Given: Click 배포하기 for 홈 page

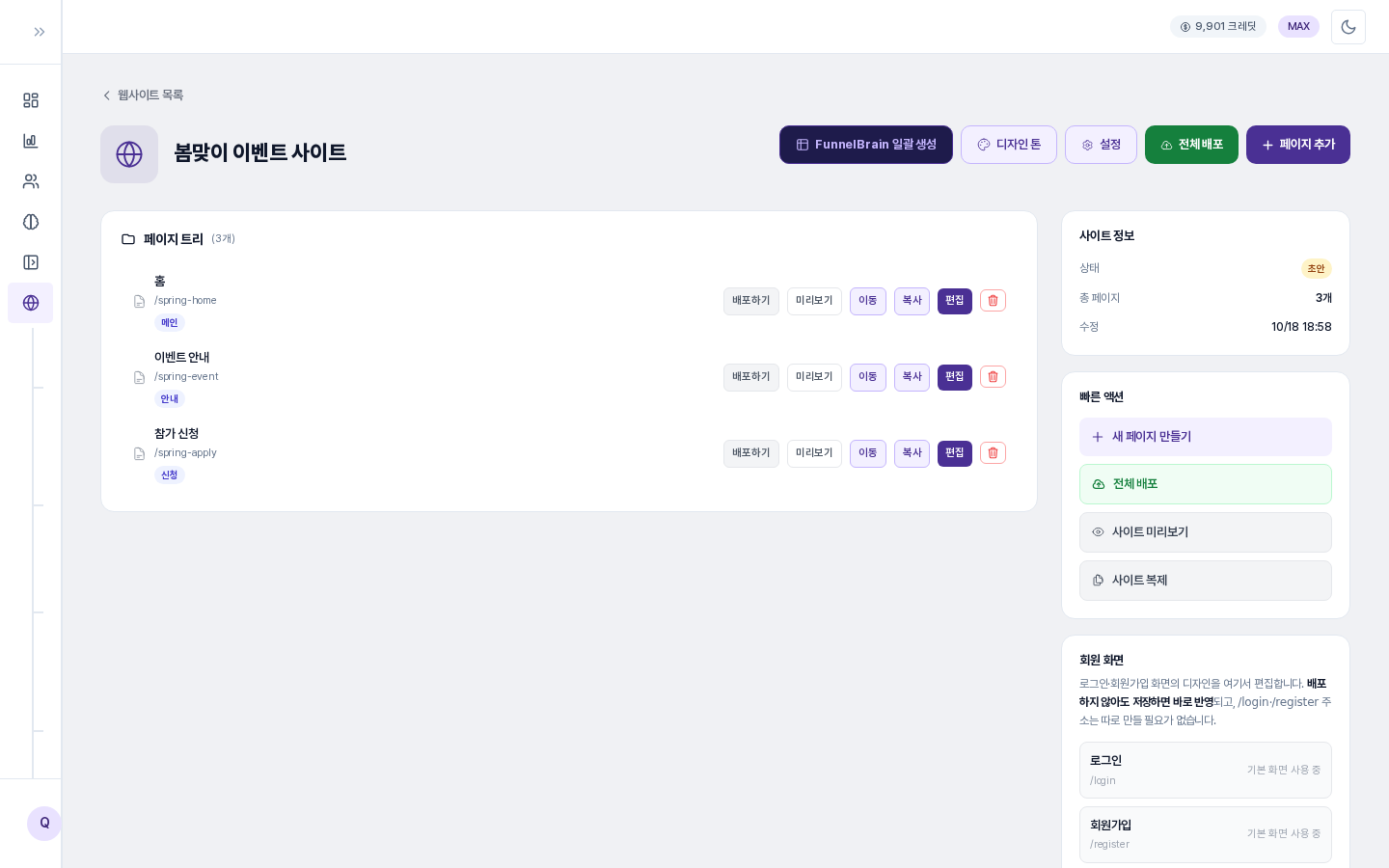Looking at the screenshot, I should coord(751,301).
